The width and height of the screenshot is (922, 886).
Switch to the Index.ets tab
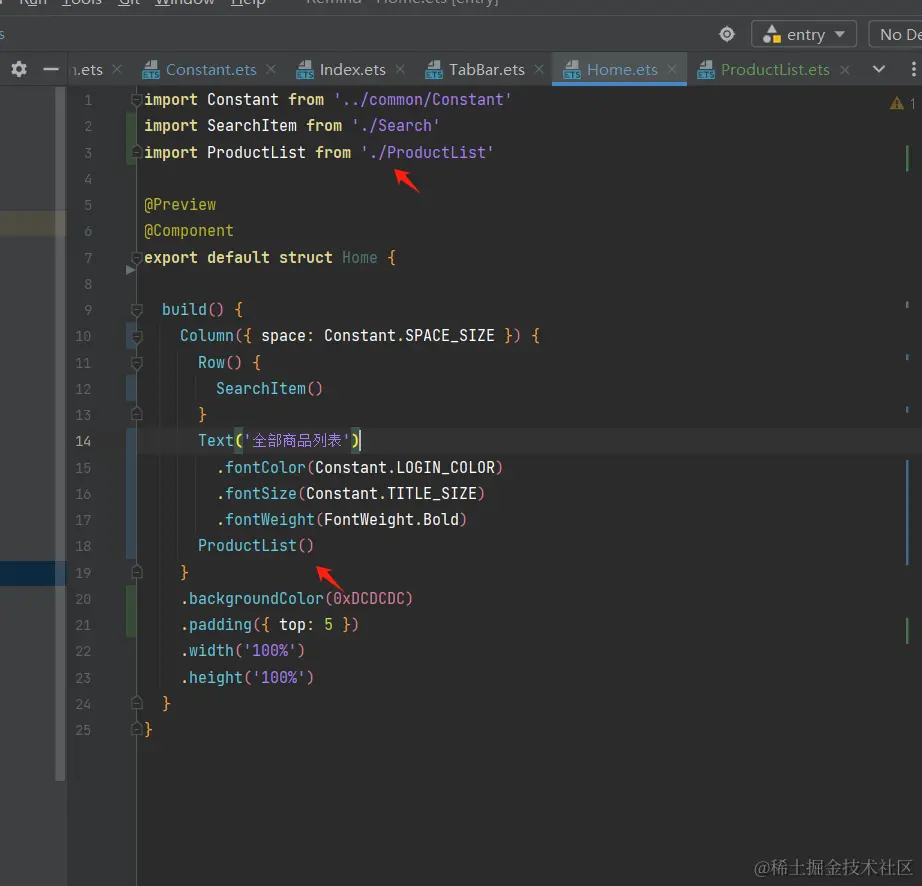click(352, 69)
